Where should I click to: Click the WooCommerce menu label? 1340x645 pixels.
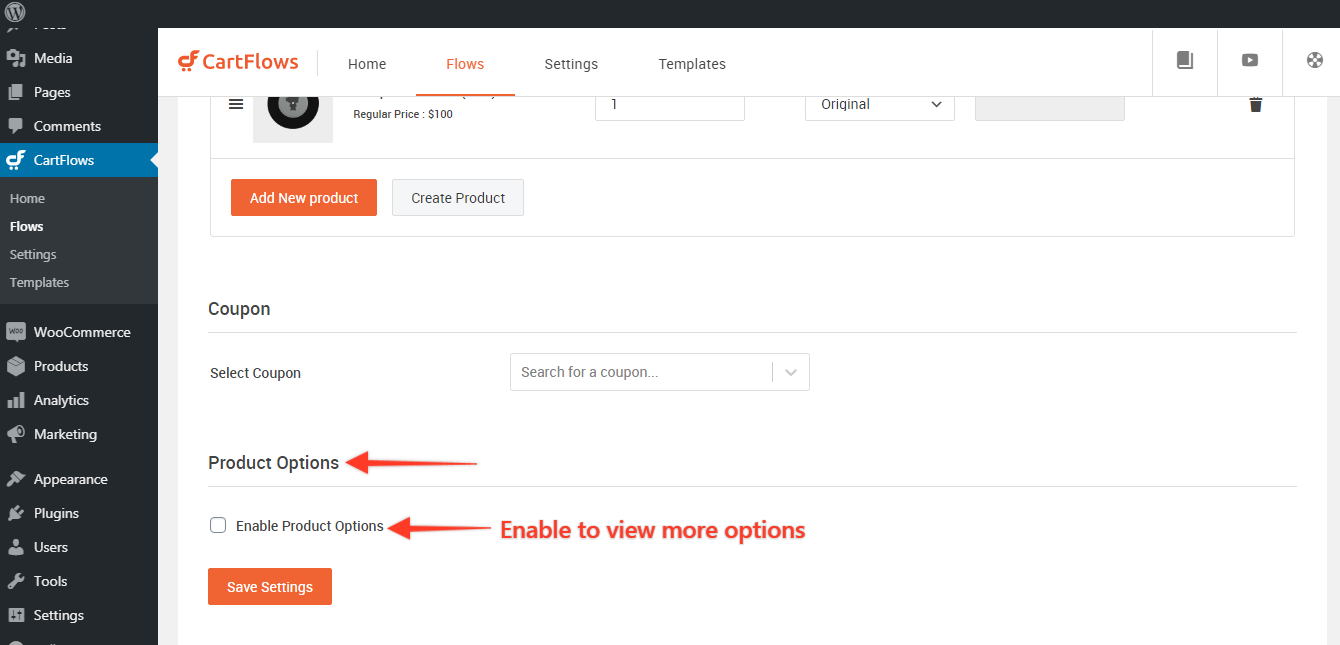82,332
